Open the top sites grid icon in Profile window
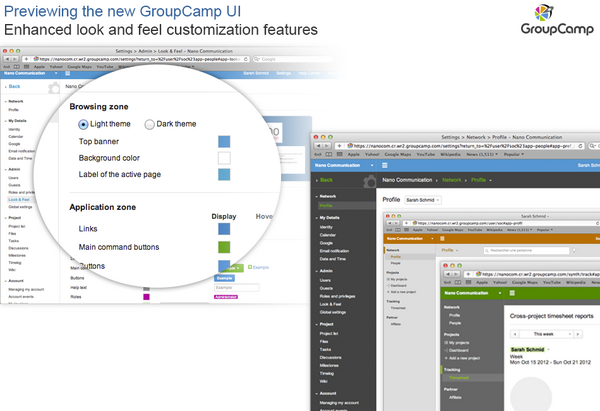The width and height of the screenshot is (600, 411). click(339, 154)
